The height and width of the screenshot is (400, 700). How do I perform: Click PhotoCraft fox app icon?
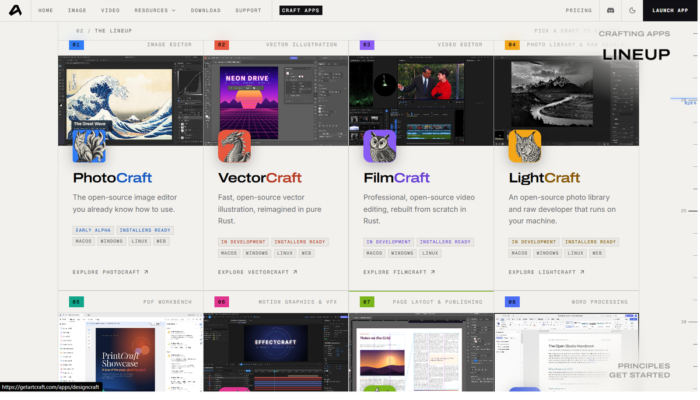click(x=89, y=146)
